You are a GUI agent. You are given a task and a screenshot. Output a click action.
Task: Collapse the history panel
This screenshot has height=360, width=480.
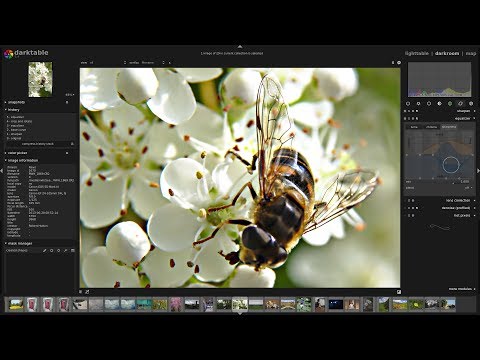point(6,110)
